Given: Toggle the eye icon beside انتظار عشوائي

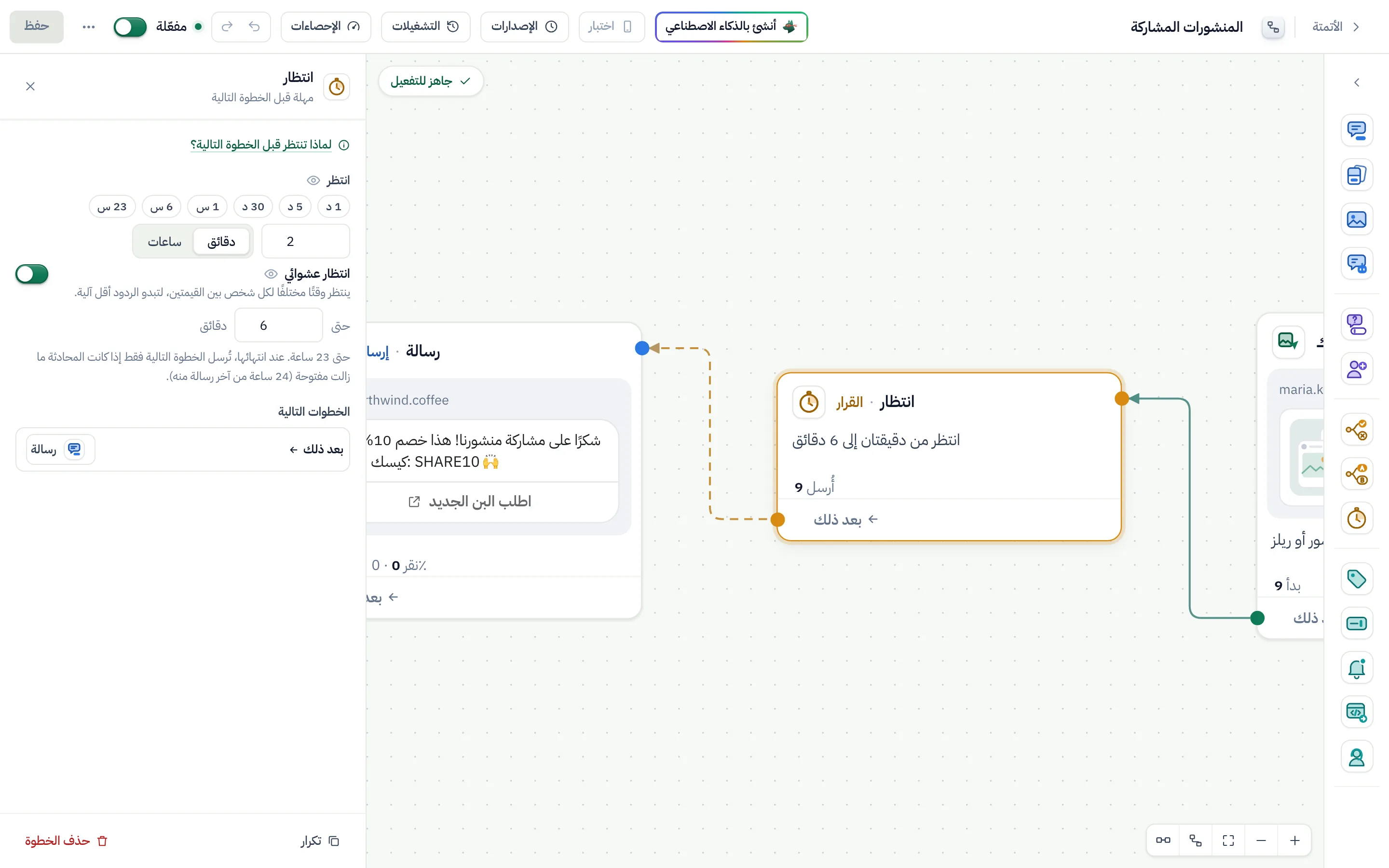Looking at the screenshot, I should (x=271, y=274).
